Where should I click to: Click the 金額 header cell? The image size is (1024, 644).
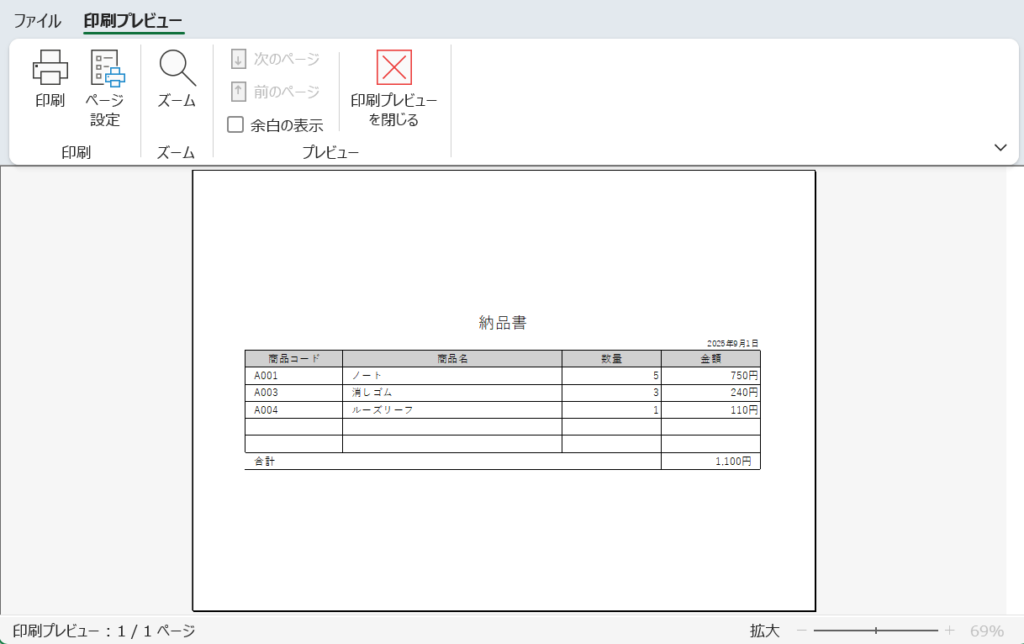click(711, 359)
